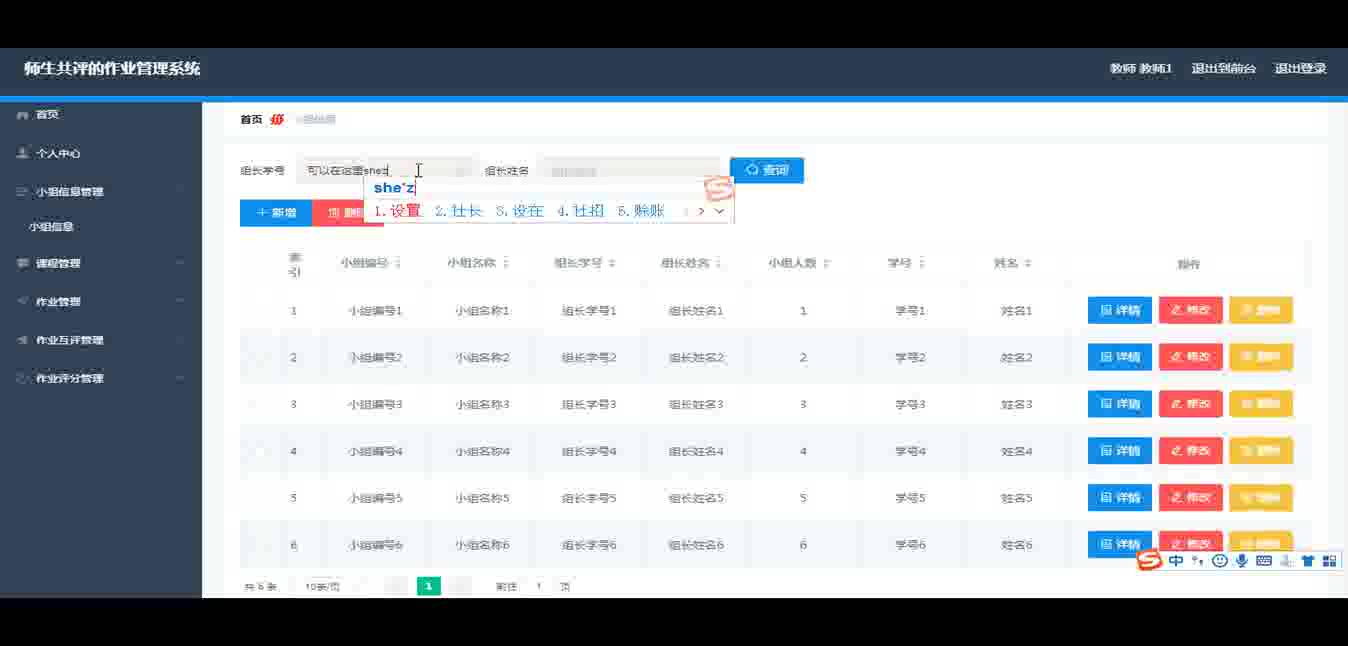Expand the 课程管理 sidebar menu
The image size is (1348, 646).
[100, 264]
